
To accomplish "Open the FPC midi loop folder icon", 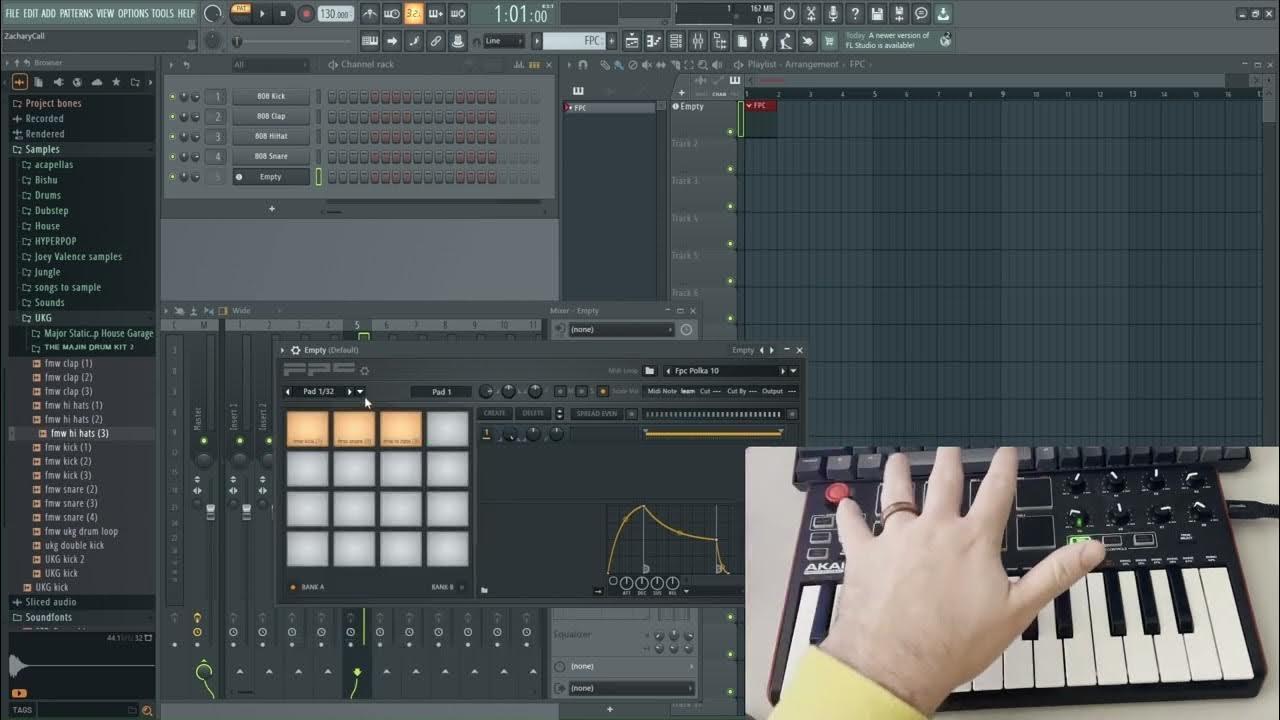I will [x=649, y=371].
